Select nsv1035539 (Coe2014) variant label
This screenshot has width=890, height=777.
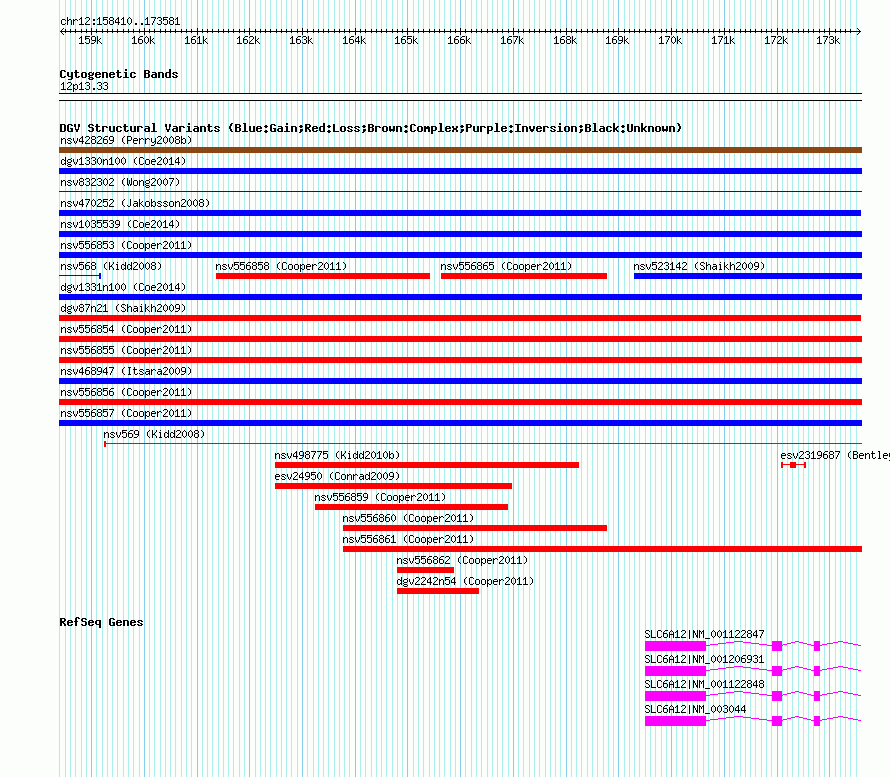(x=120, y=224)
